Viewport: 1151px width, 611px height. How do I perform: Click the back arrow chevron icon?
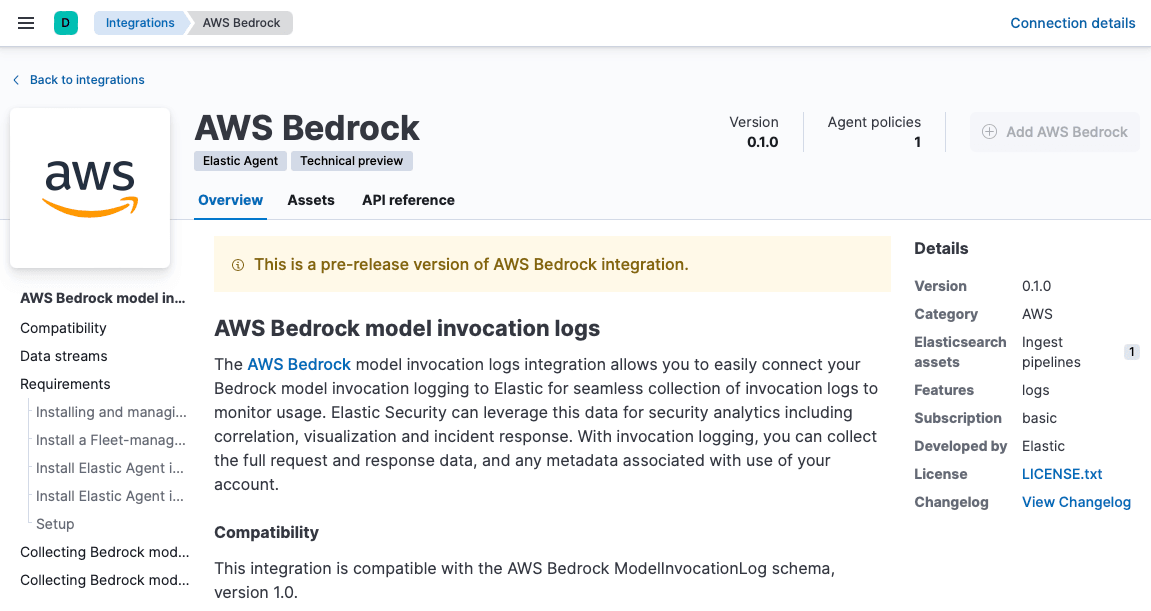pyautogui.click(x=16, y=80)
